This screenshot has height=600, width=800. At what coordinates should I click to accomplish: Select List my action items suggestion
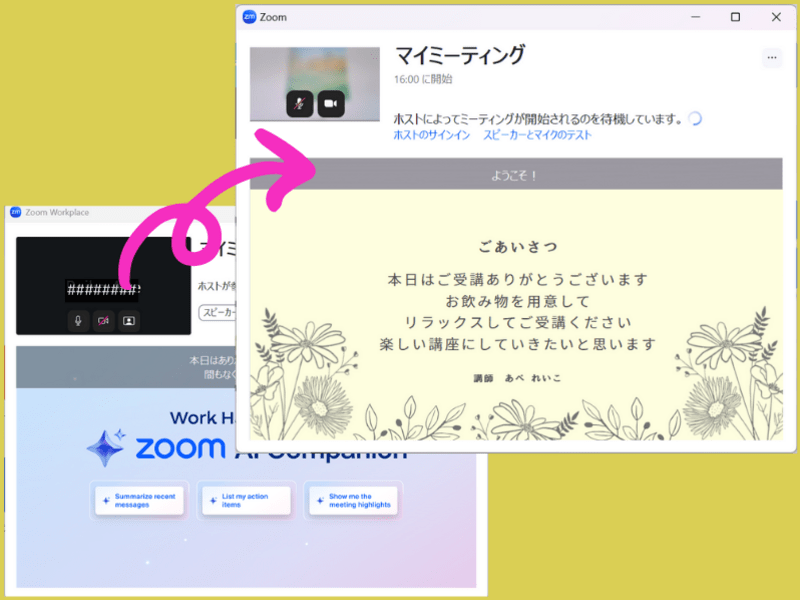pyautogui.click(x=246, y=500)
